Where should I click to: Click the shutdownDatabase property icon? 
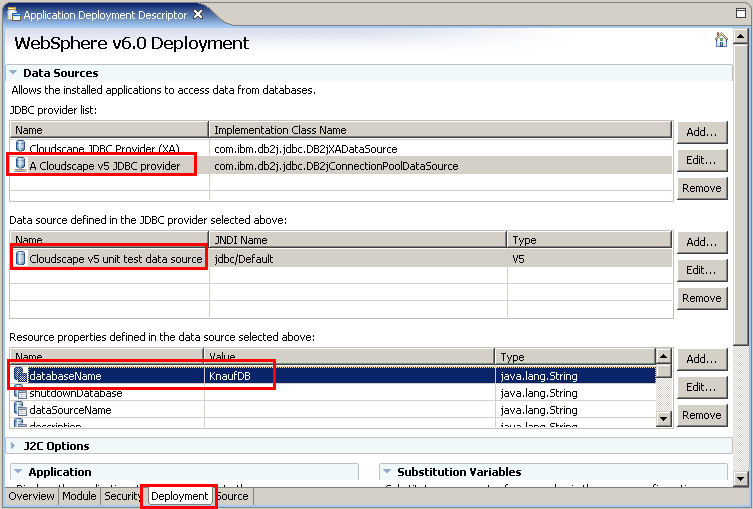pyautogui.click(x=20, y=392)
